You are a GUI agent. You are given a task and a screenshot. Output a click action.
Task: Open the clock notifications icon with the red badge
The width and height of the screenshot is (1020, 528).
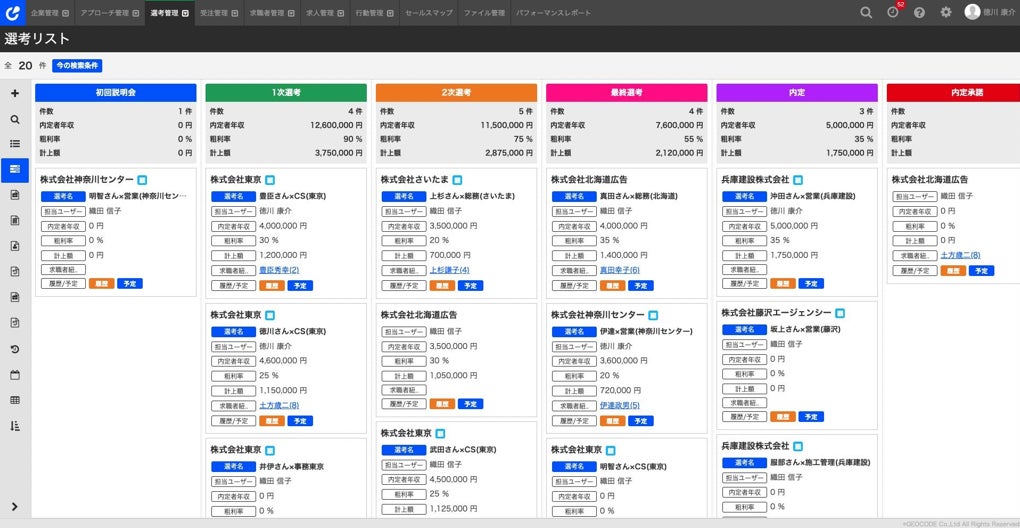[x=892, y=12]
